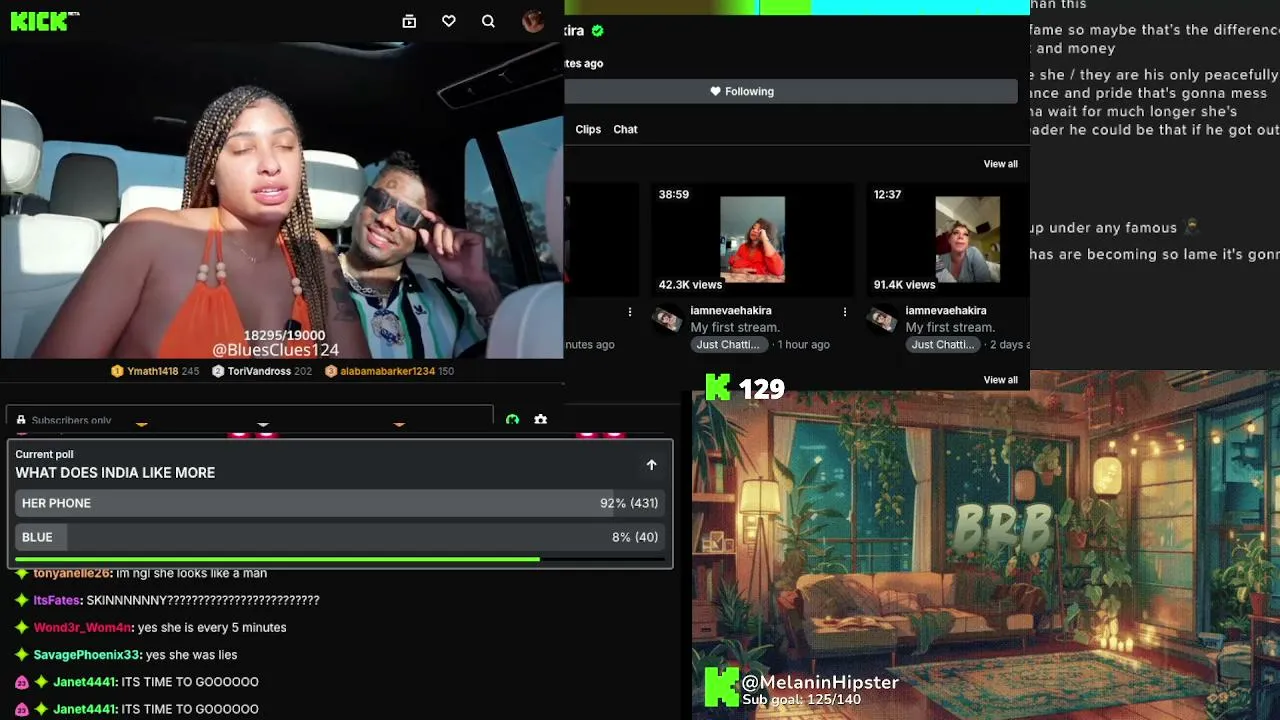
Task: Open the chat settings gear icon
Action: point(541,420)
